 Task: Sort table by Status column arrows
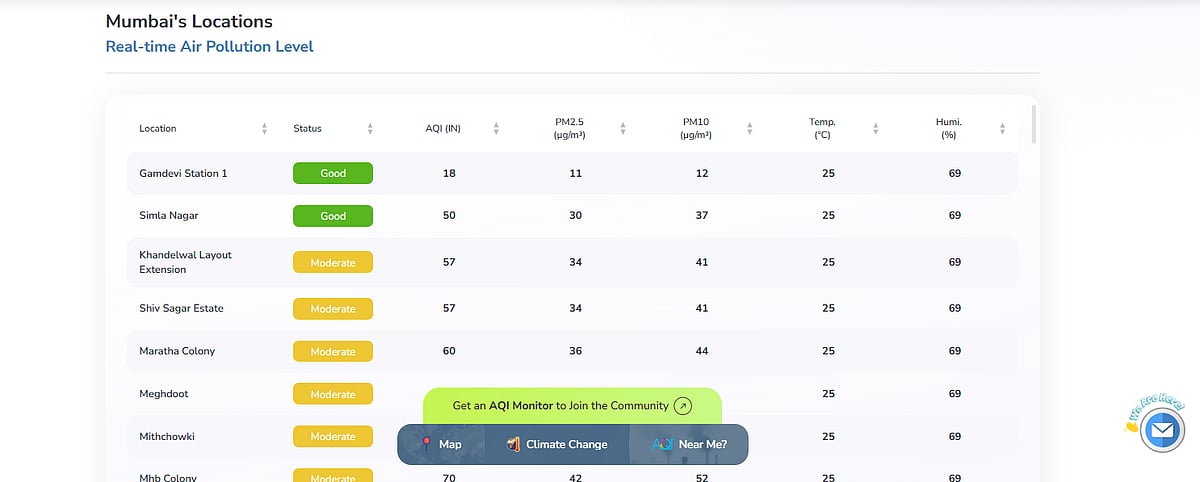coord(370,128)
